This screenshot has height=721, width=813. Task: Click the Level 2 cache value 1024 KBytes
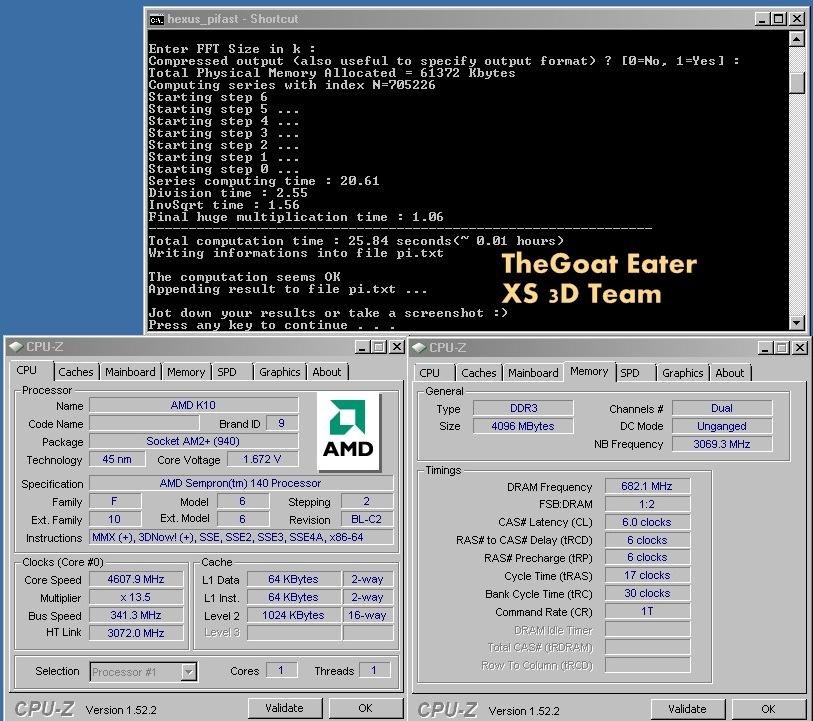pos(293,615)
